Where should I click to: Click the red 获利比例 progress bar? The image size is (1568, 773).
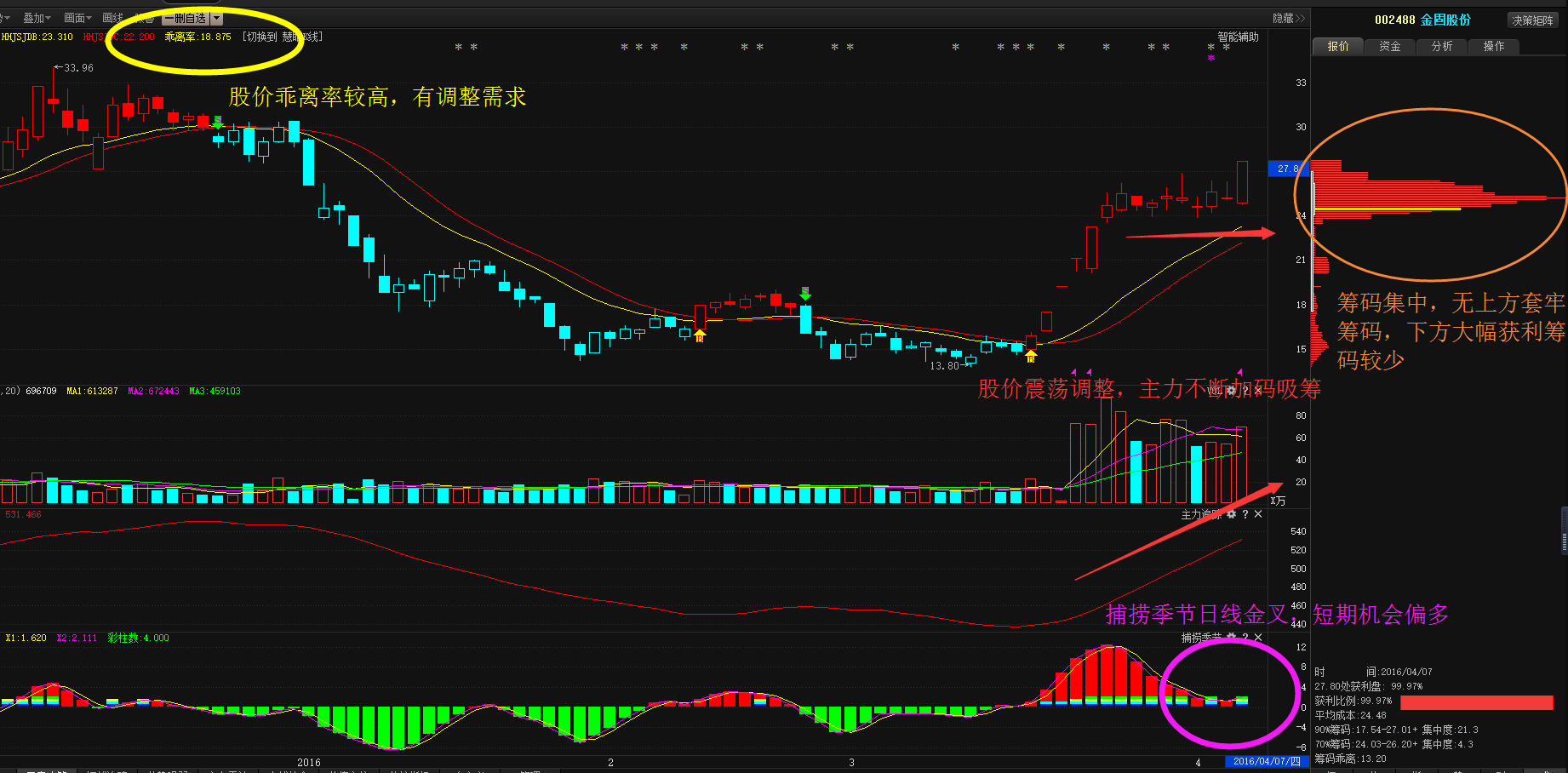pyautogui.click(x=1477, y=702)
